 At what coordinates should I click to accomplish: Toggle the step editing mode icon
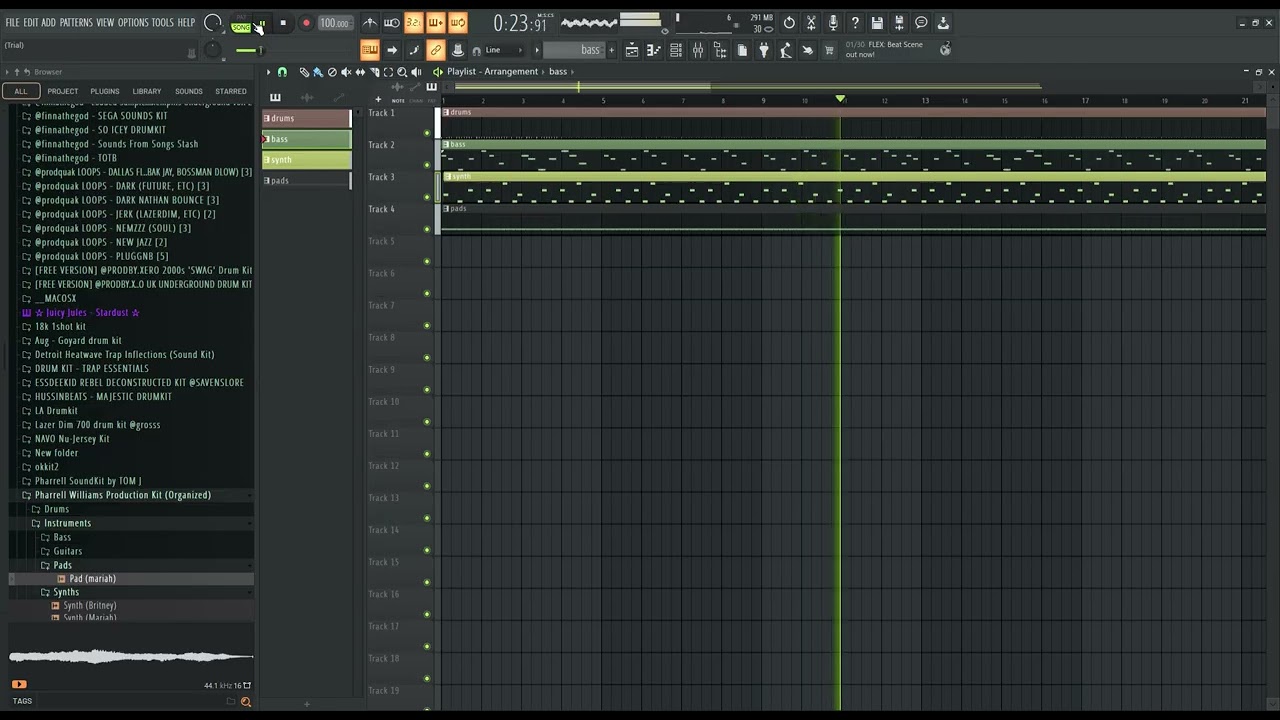414,50
